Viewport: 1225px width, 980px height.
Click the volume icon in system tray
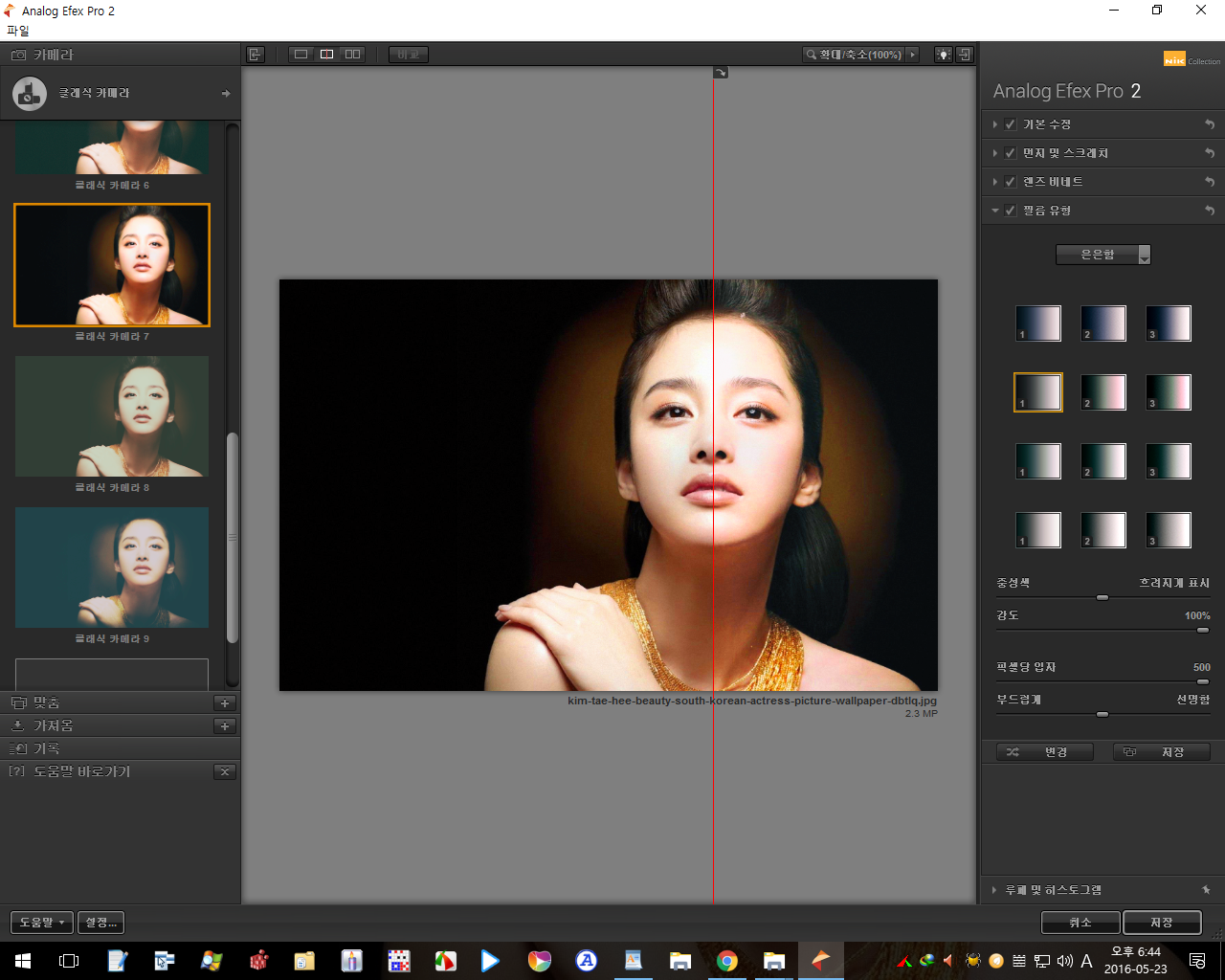coord(1064,961)
